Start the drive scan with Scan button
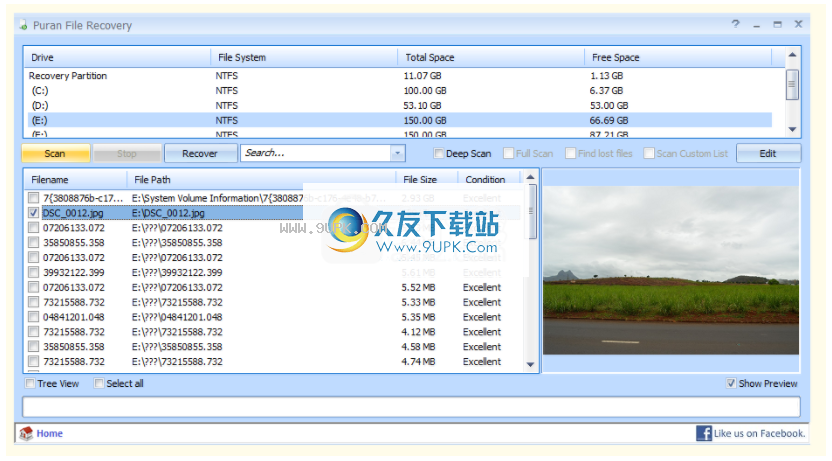 pyautogui.click(x=55, y=153)
